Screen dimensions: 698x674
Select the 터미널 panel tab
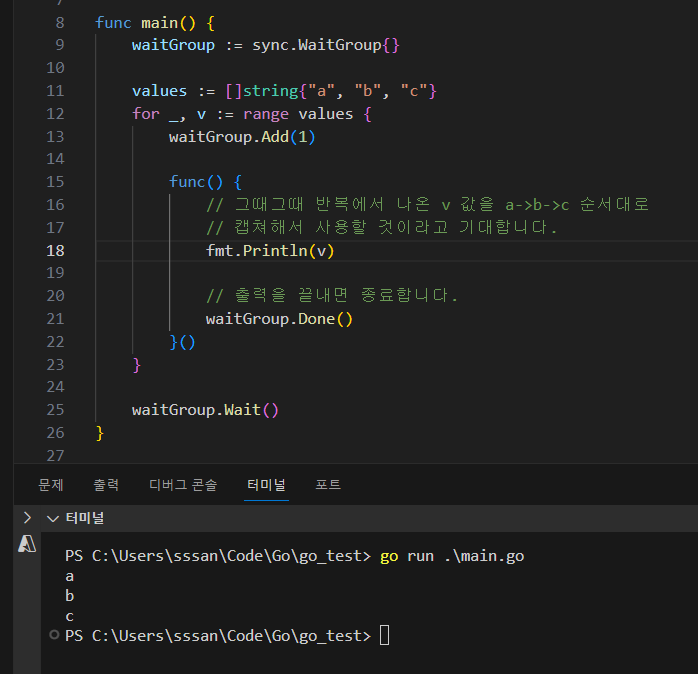pos(267,485)
